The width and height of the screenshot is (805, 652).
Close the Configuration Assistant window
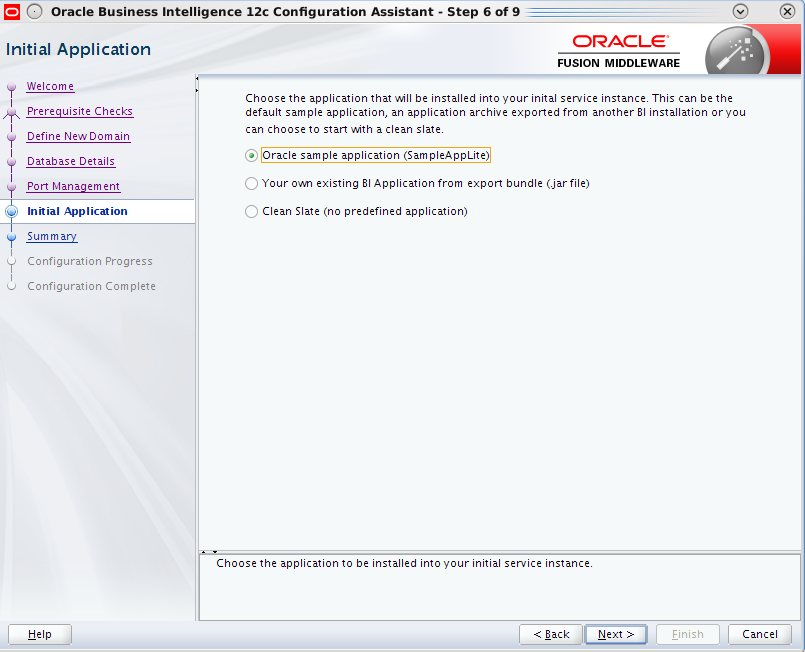(787, 11)
